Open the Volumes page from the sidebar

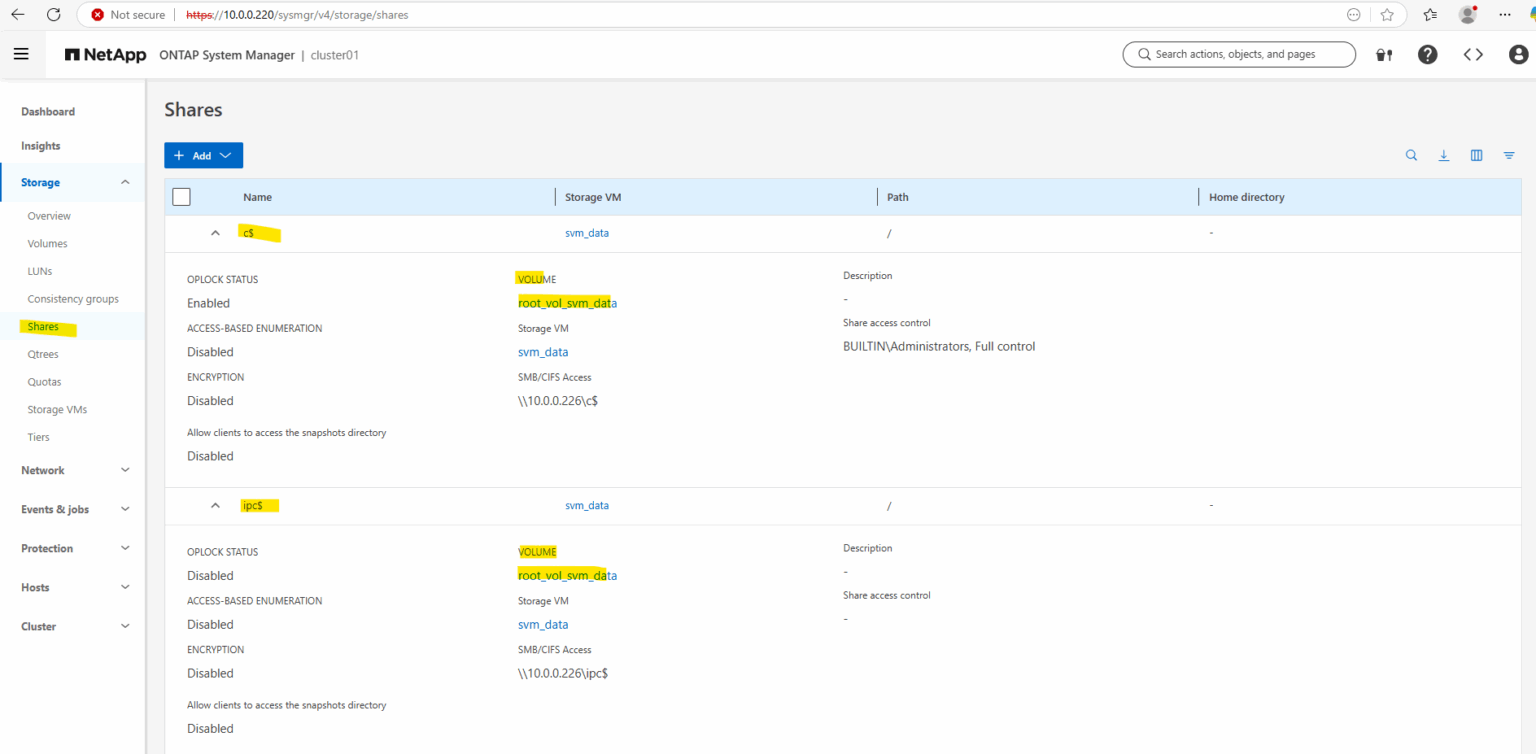click(x=47, y=243)
